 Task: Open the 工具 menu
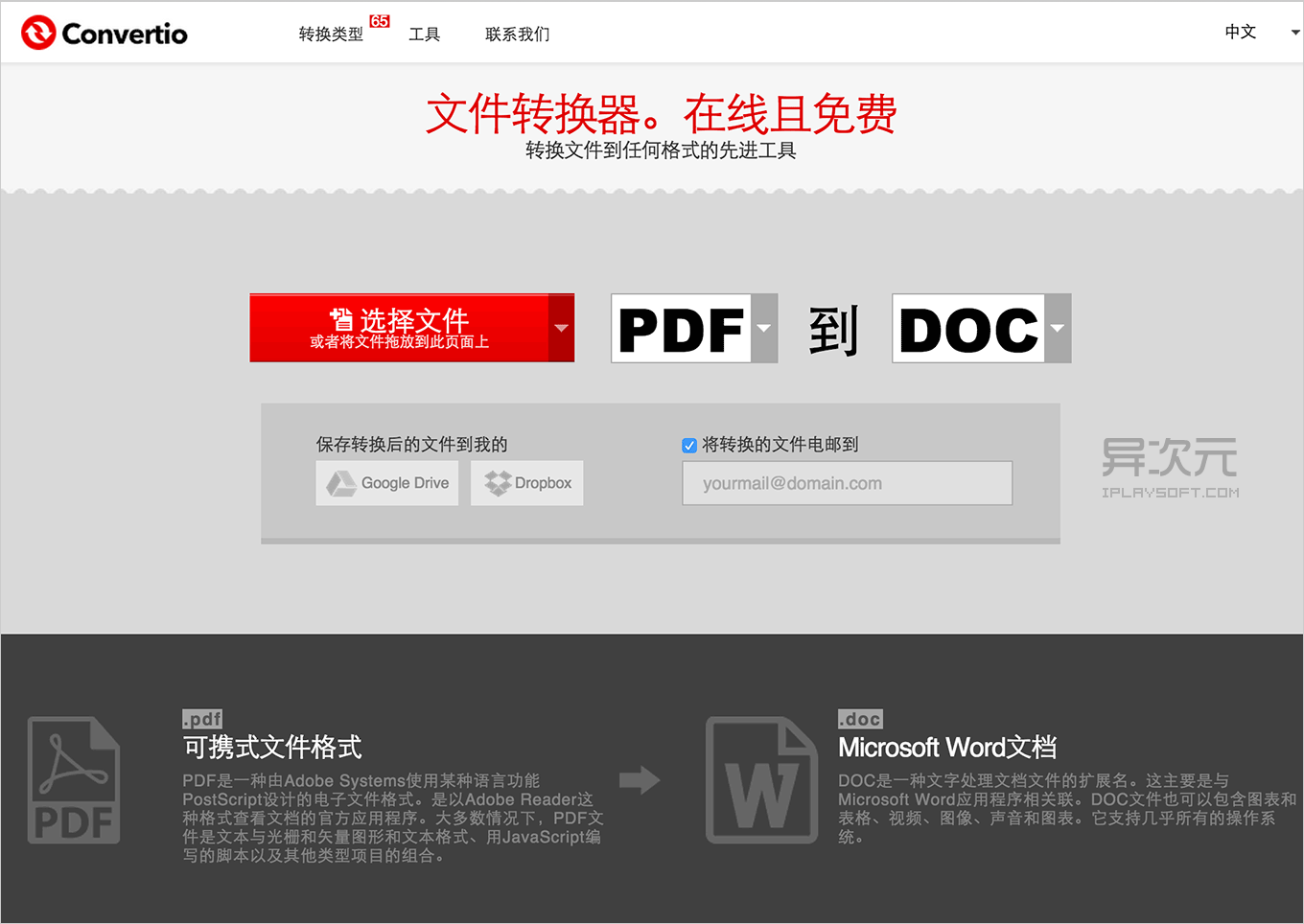(x=425, y=34)
